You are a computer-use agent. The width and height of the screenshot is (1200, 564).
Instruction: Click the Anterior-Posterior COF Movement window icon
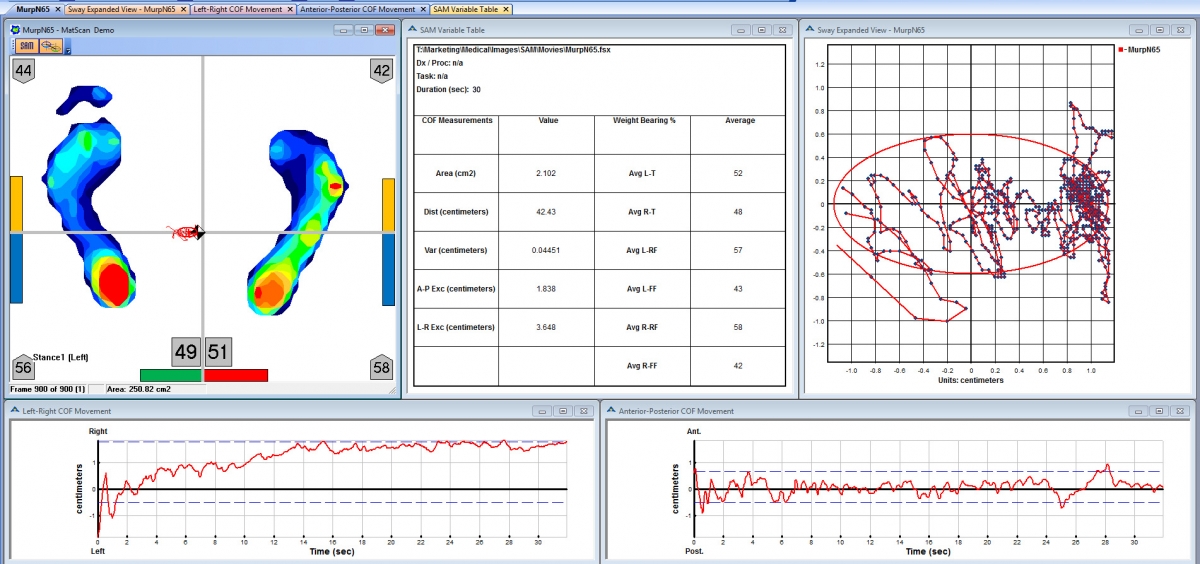pos(610,411)
